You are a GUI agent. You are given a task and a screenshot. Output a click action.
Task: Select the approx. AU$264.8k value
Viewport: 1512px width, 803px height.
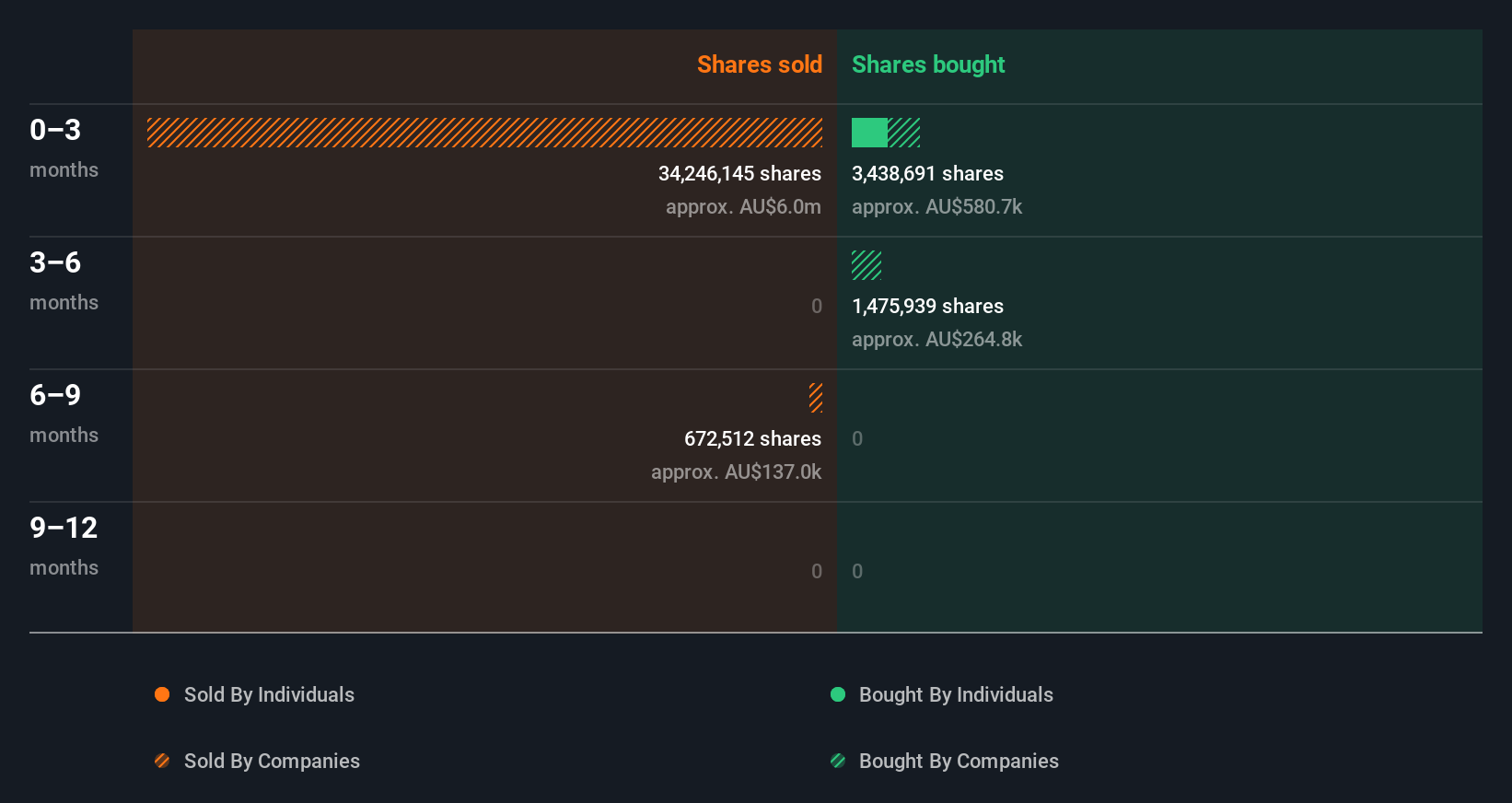tap(936, 339)
